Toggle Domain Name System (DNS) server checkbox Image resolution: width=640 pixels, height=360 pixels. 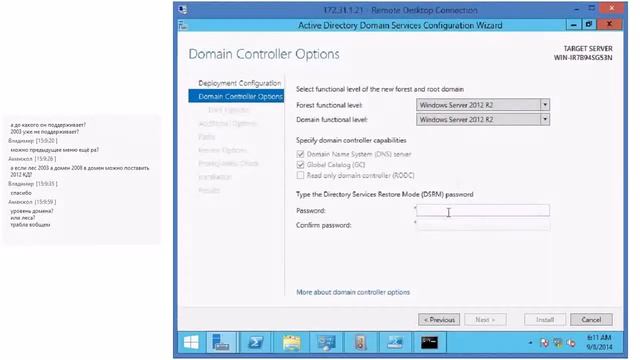point(300,154)
